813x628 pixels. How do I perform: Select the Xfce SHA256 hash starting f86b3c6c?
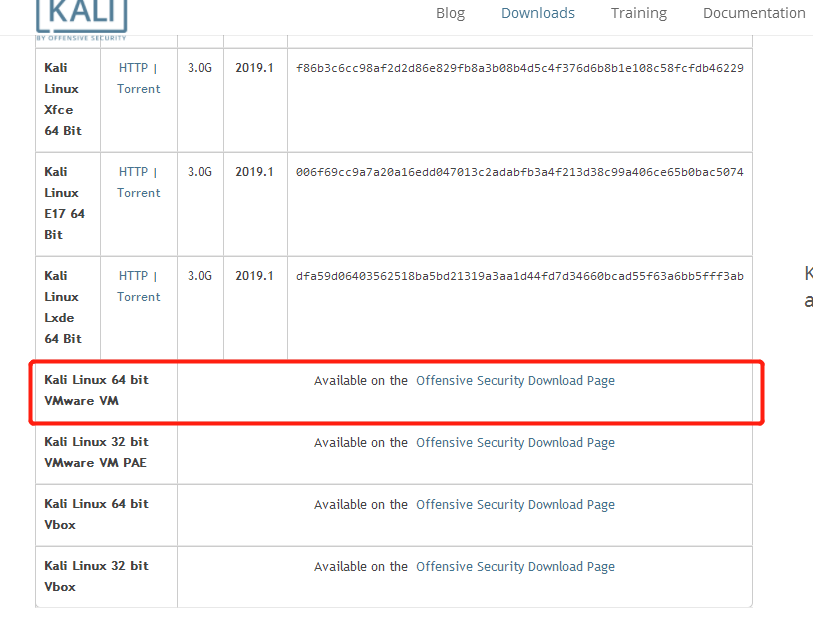[x=520, y=68]
